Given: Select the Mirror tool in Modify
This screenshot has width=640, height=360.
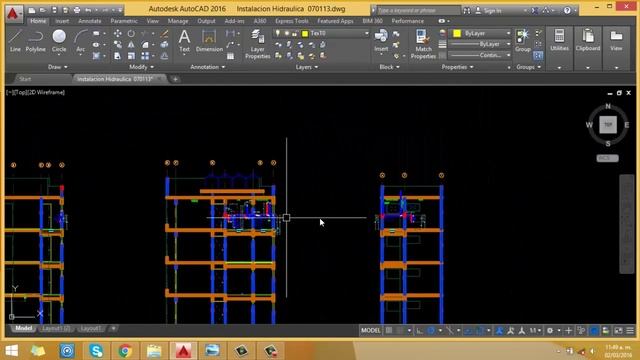Looking at the screenshot, I should 131,45.
